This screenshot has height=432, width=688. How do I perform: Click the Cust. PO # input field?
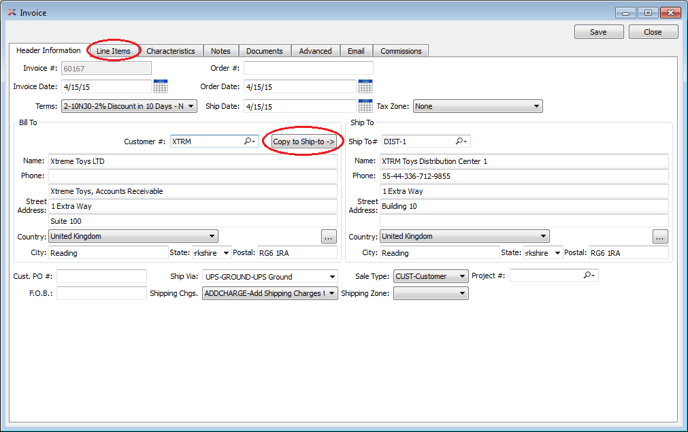pos(101,276)
